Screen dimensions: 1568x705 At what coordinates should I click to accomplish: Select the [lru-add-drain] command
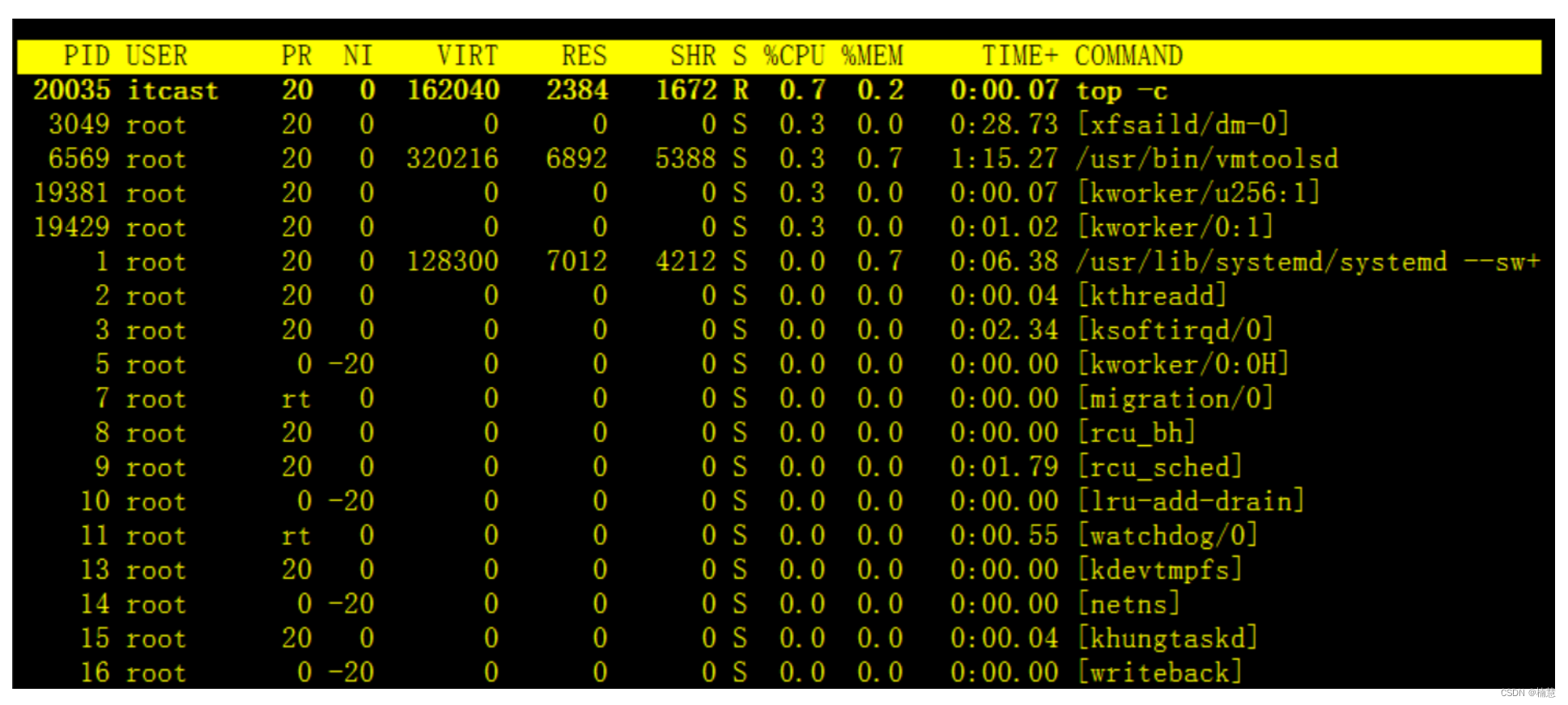(x=1191, y=501)
